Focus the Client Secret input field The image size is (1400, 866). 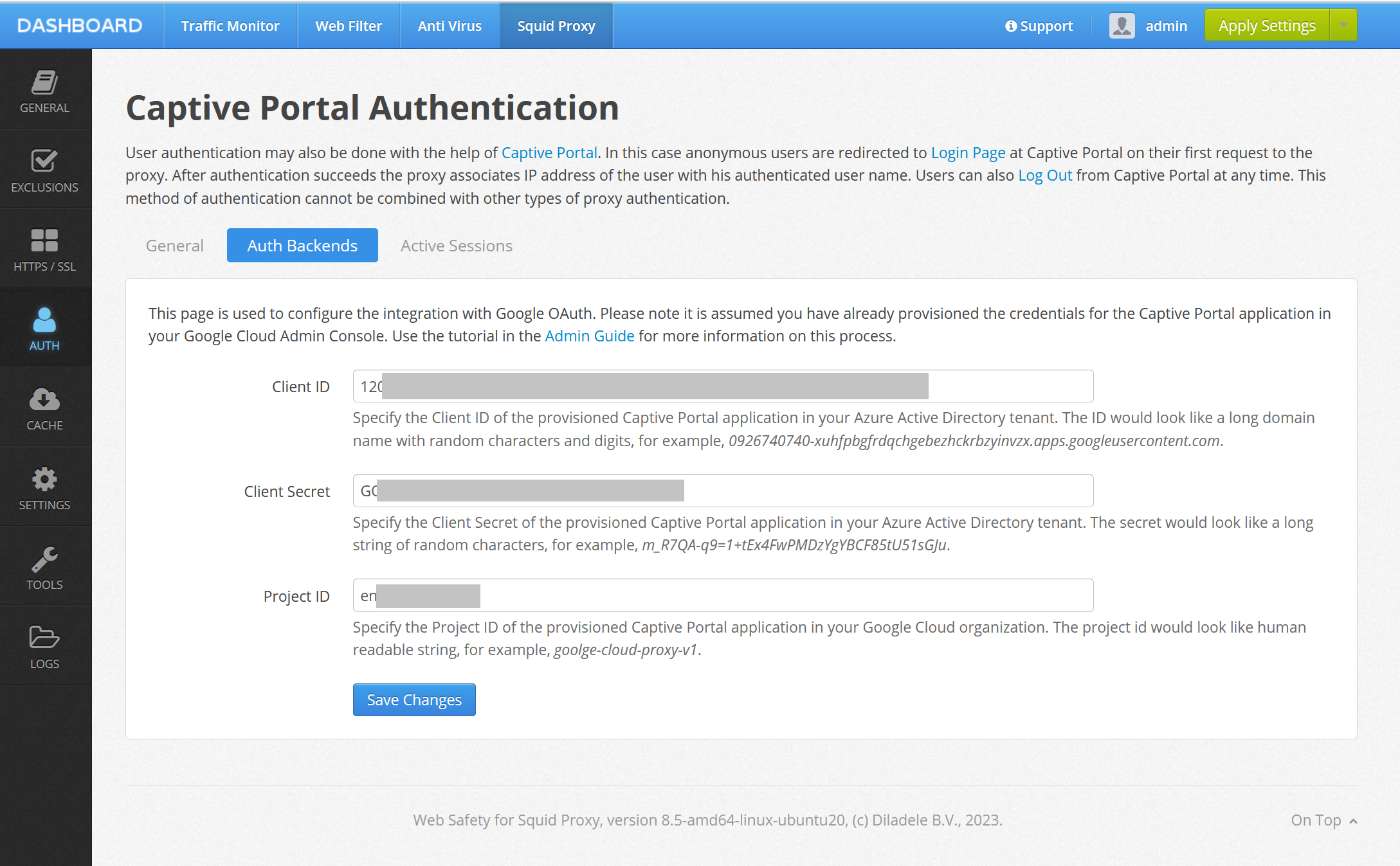click(x=723, y=491)
